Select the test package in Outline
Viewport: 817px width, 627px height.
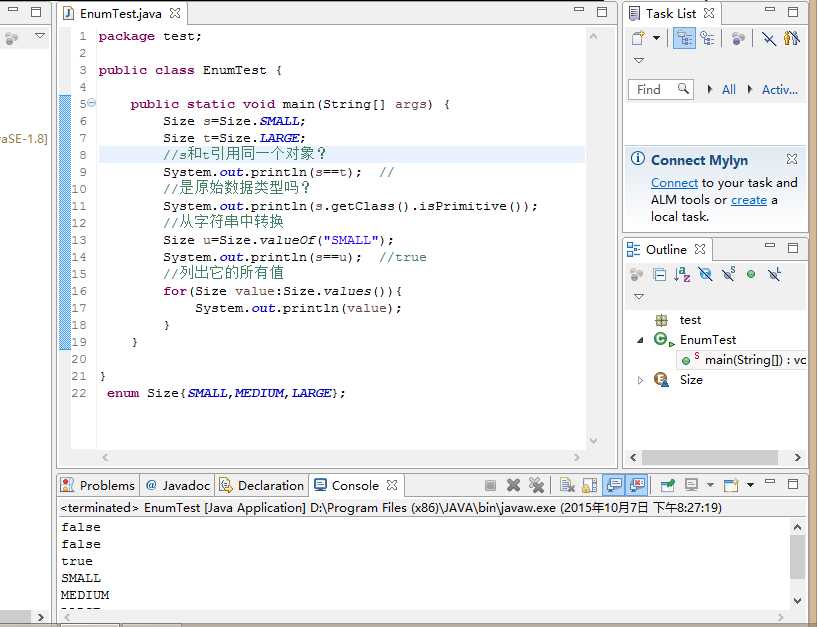click(690, 320)
